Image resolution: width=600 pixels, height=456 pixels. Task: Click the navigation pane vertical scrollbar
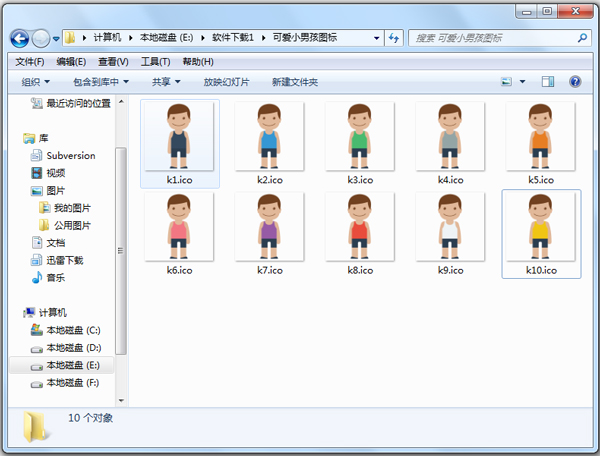(x=121, y=250)
